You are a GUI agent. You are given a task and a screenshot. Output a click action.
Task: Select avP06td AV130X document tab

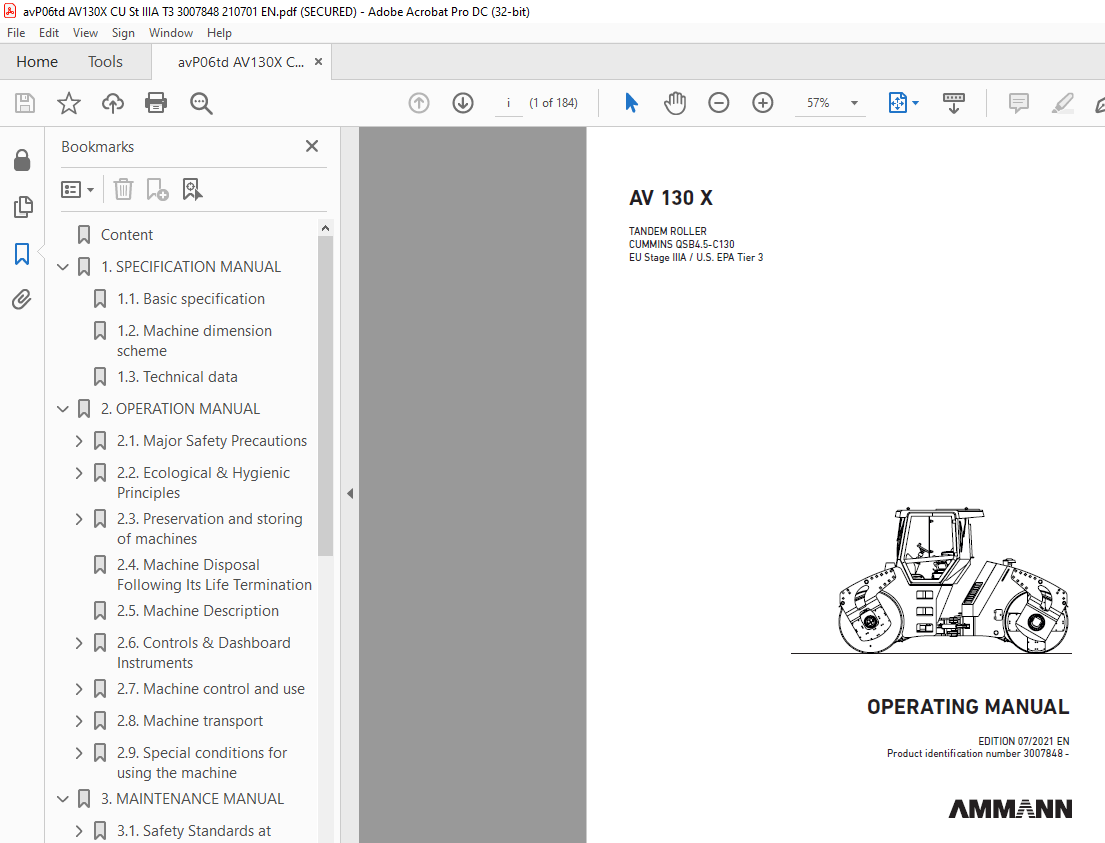pos(241,61)
